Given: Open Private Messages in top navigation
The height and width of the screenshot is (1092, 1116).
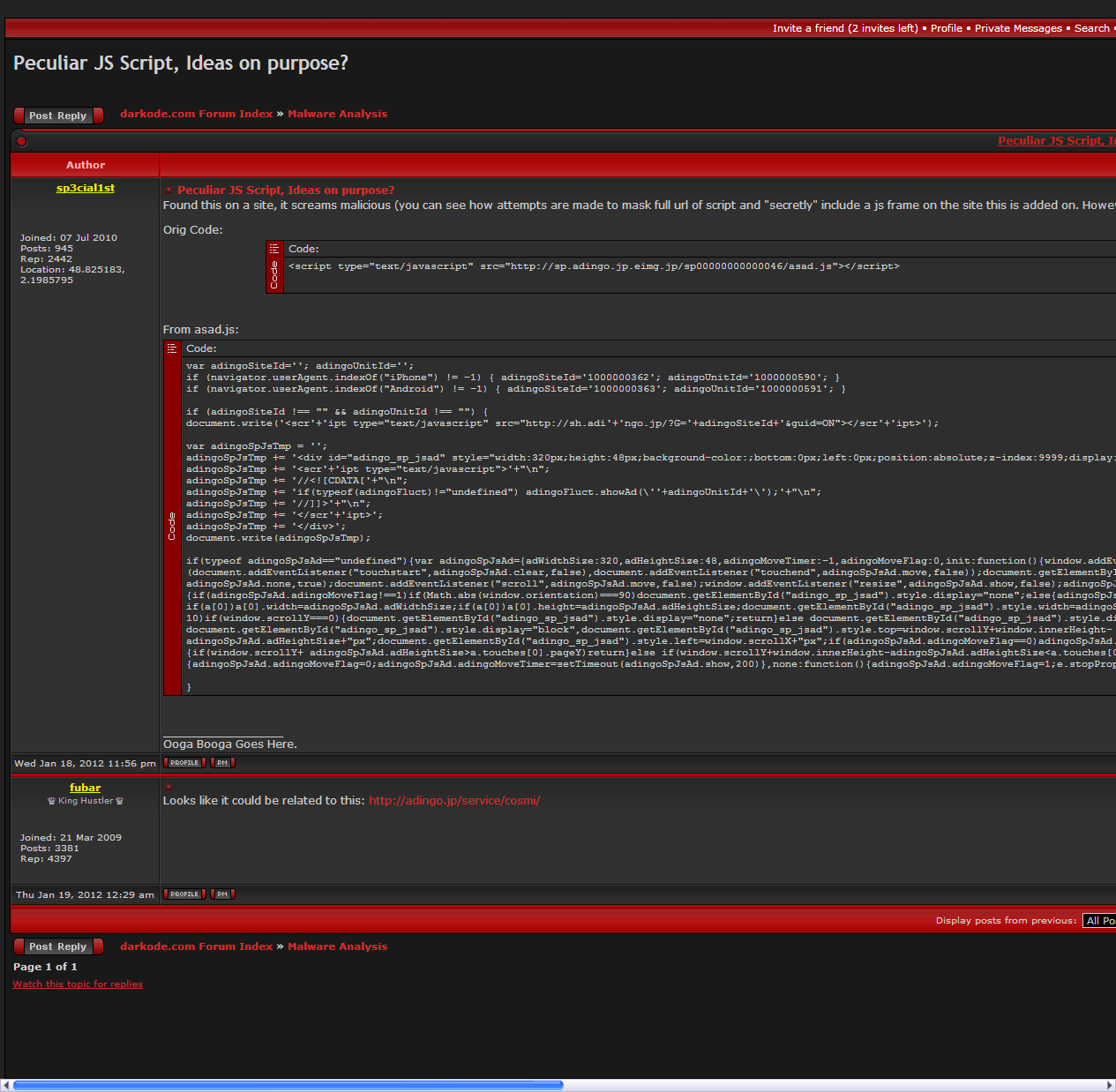Looking at the screenshot, I should [1017, 28].
